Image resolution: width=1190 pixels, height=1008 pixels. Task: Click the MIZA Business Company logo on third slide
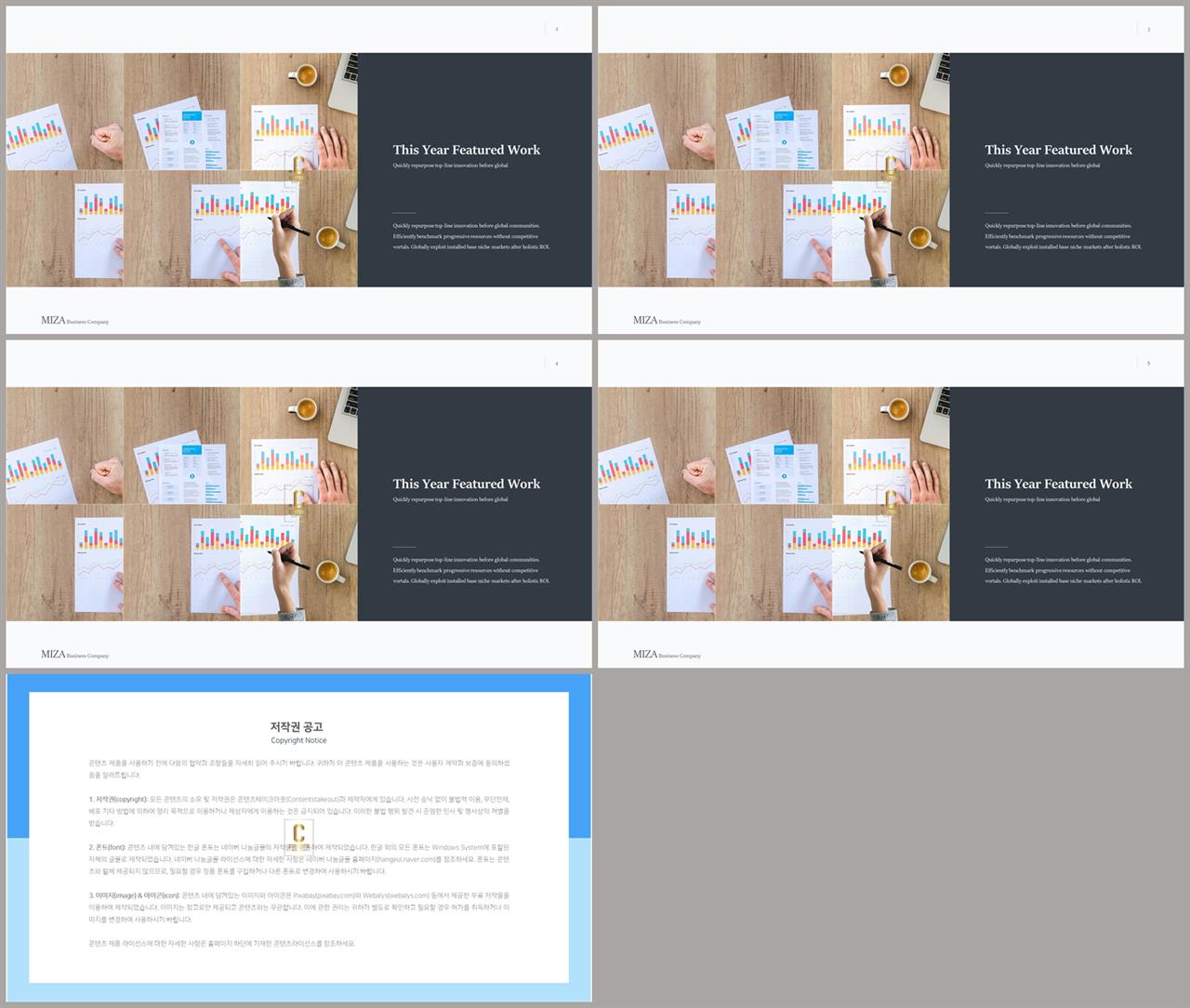tap(74, 655)
